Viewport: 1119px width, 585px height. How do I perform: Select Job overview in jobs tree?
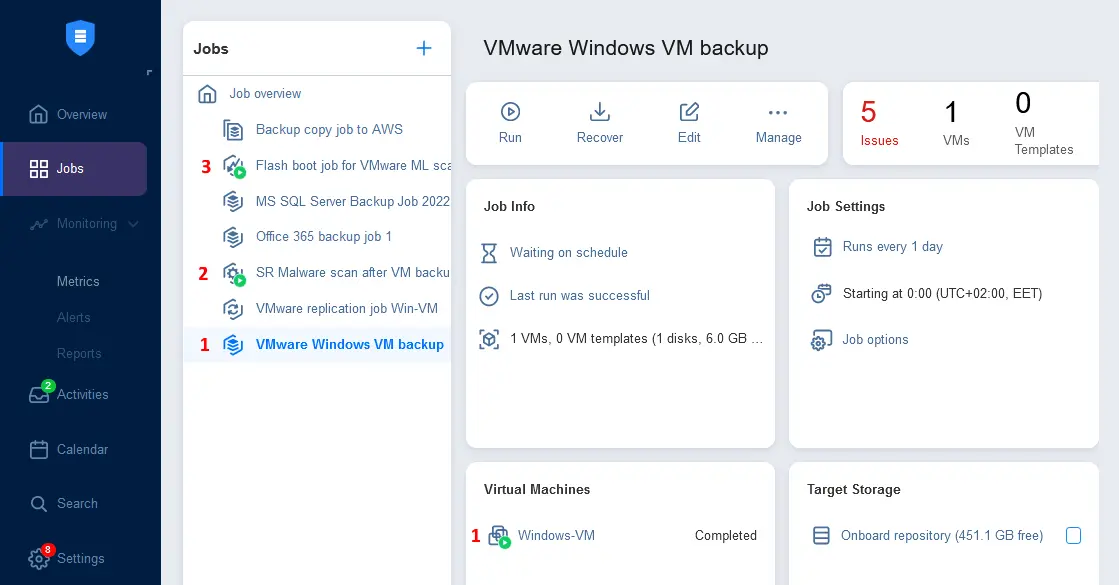265,93
